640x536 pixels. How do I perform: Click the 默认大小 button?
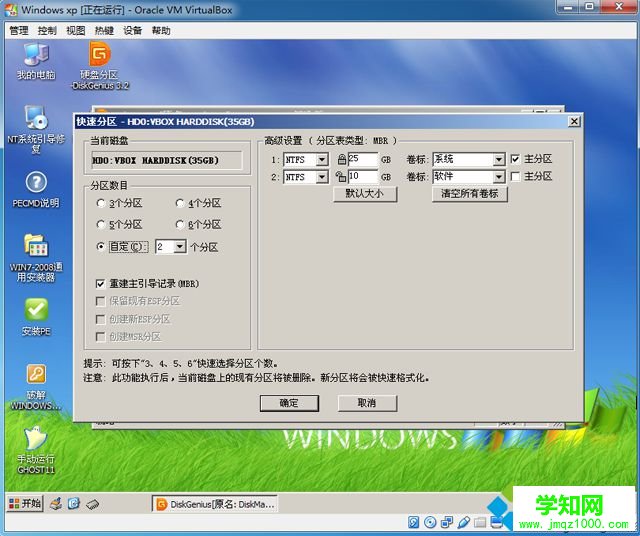coord(364,193)
